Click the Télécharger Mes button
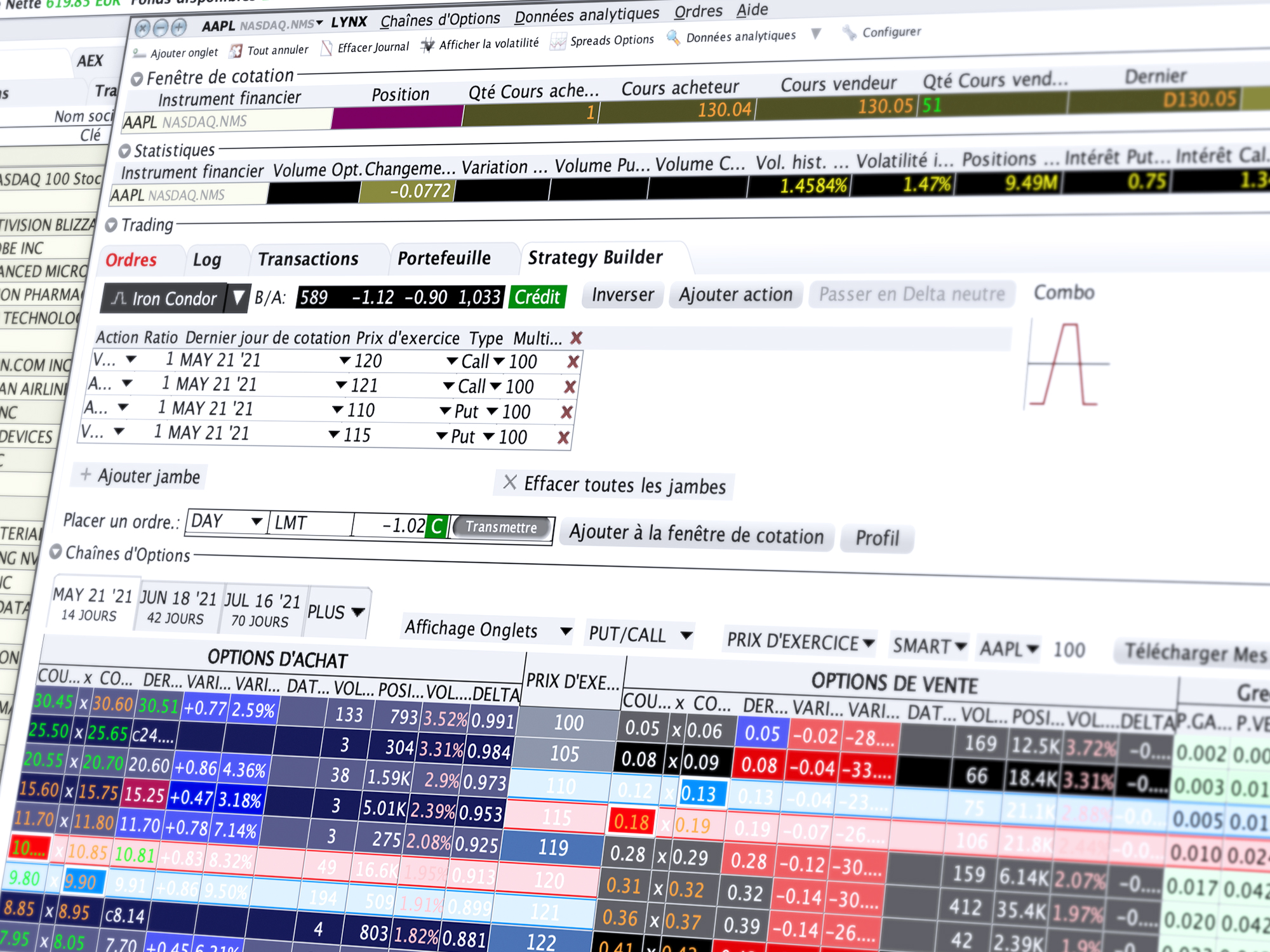The height and width of the screenshot is (952, 1270). 1194,652
